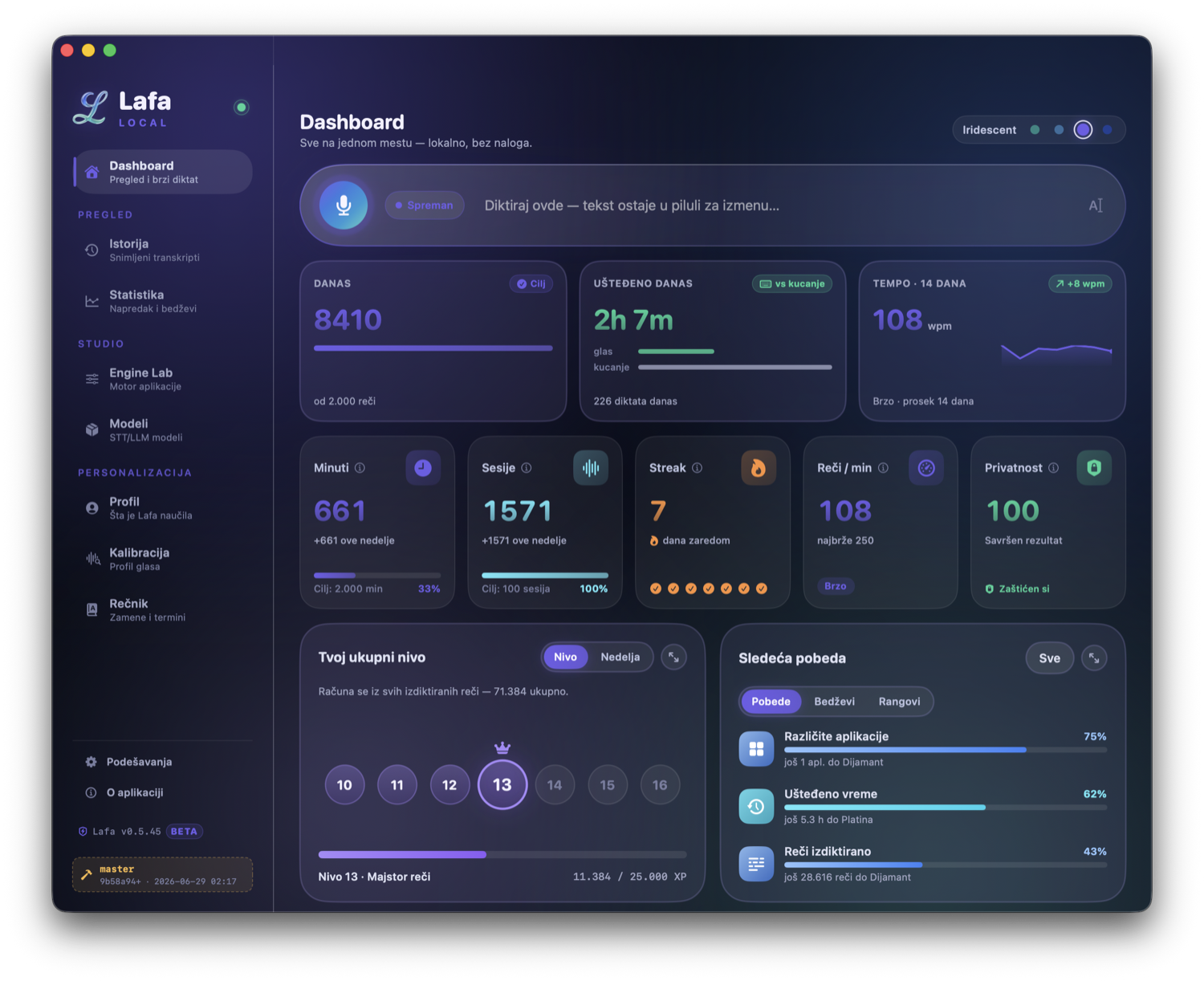The image size is (1204, 981).
Task: Click the Sve button
Action: tap(1050, 658)
